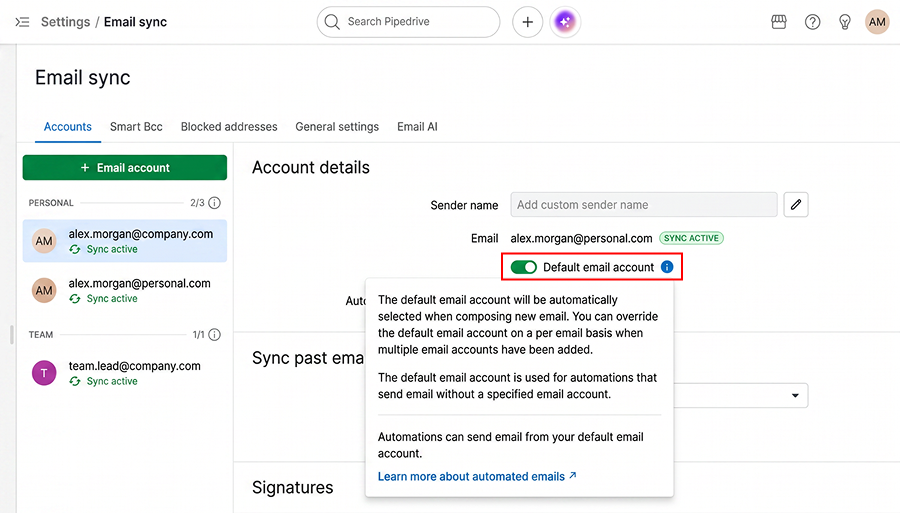Show info for Personal 2/3 limit
900x514 pixels.
(x=215, y=203)
